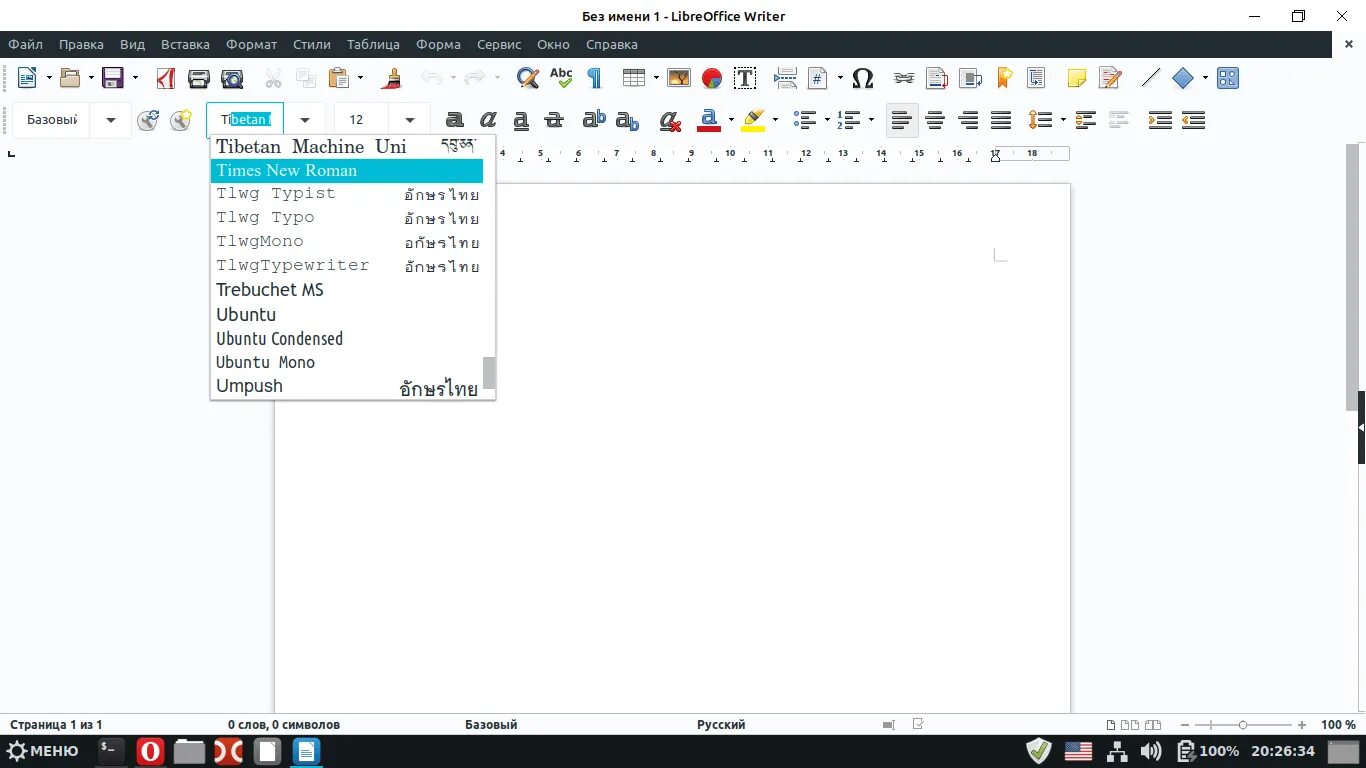Open the Правка menu
Screen dimensions: 1366x768
click(81, 44)
